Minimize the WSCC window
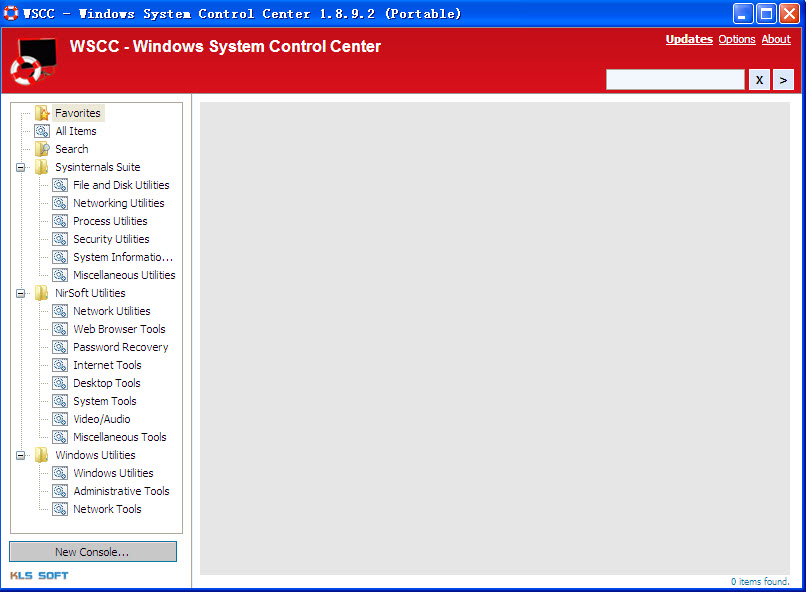806x592 pixels. 743,14
